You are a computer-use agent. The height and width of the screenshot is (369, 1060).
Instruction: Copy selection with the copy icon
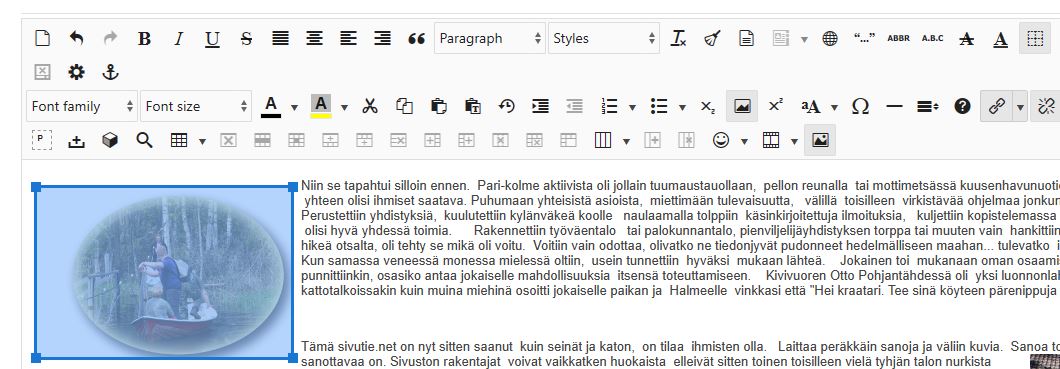(404, 106)
